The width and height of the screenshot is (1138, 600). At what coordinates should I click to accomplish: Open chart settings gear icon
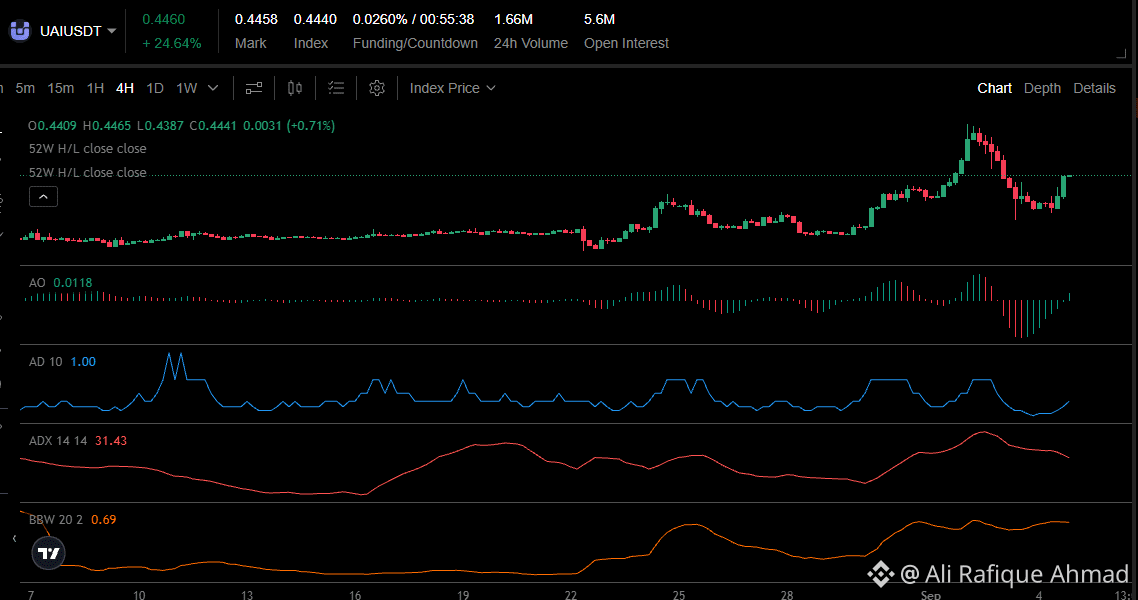(x=377, y=88)
